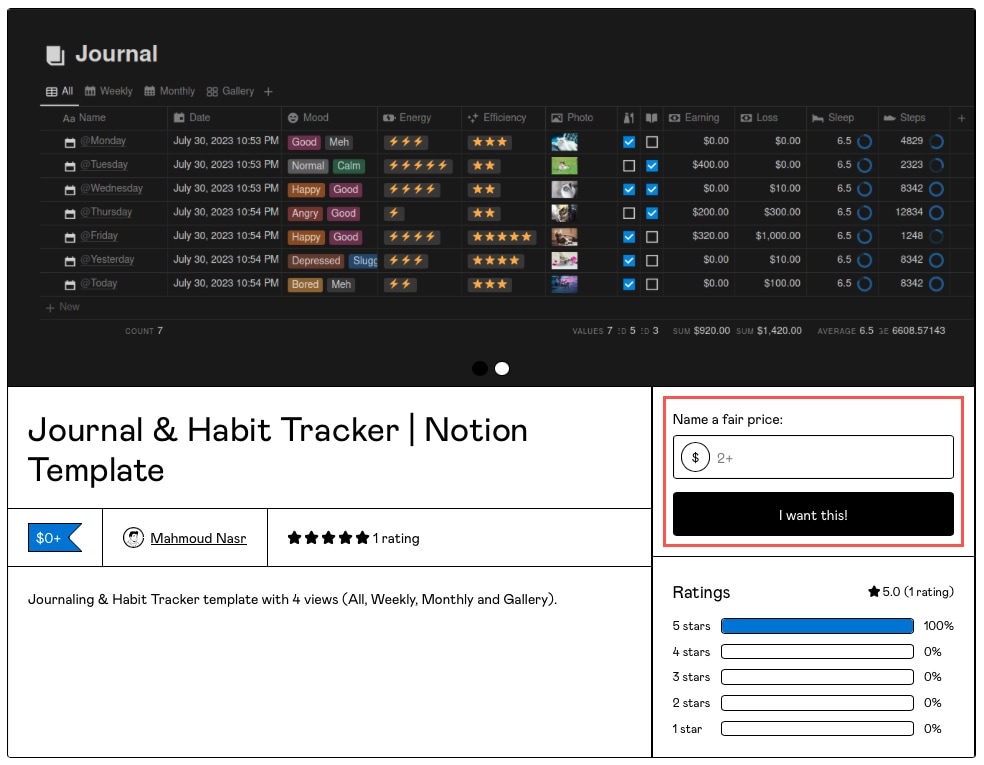Open the Energy column header
Image resolution: width=984 pixels, height=765 pixels.
tap(407, 118)
